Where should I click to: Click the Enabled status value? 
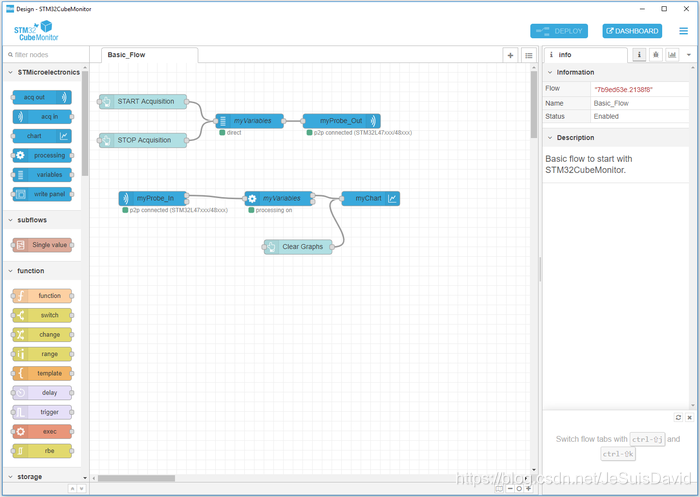[x=606, y=116]
